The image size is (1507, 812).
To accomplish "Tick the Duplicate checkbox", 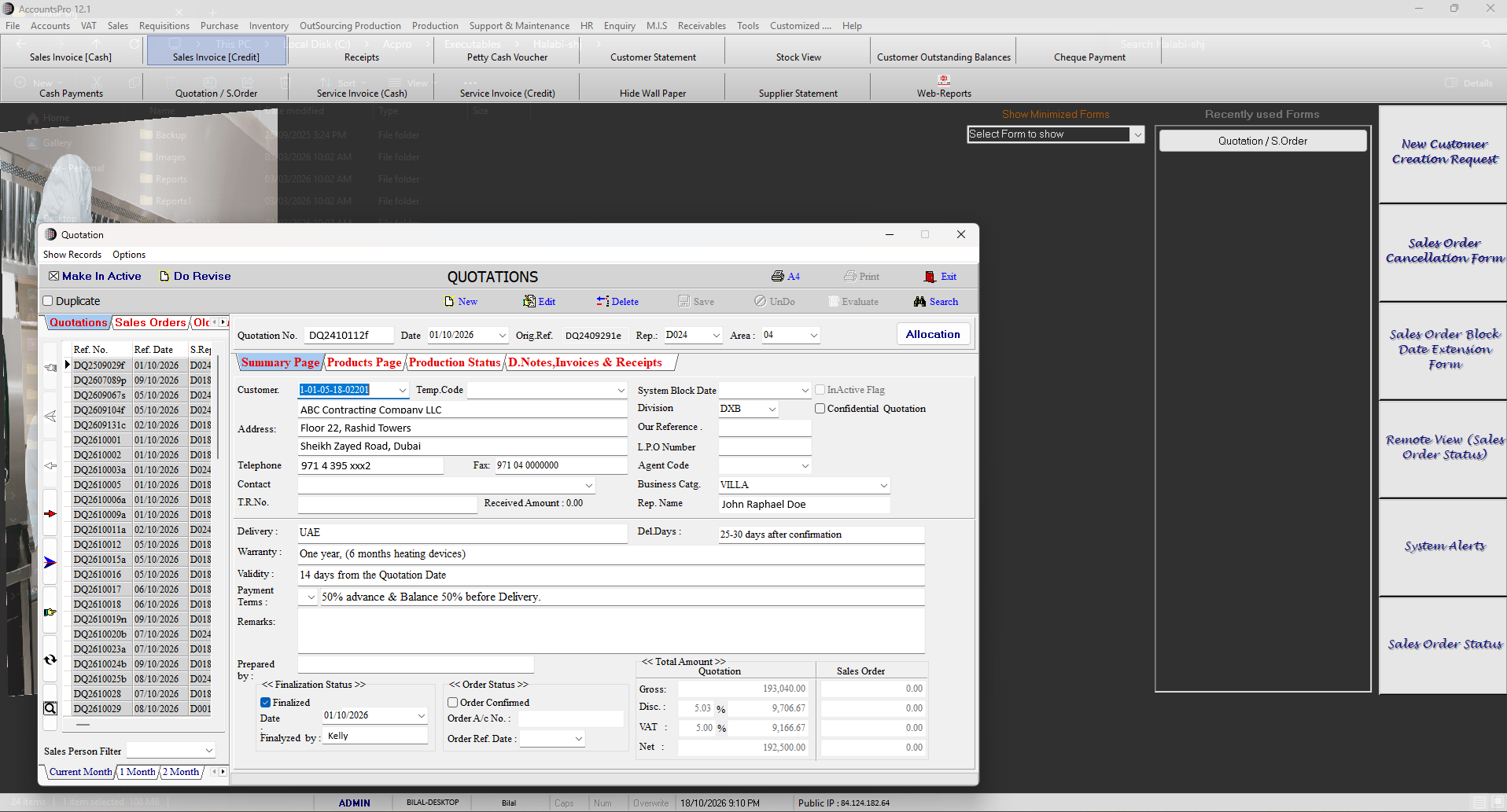I will tap(48, 301).
